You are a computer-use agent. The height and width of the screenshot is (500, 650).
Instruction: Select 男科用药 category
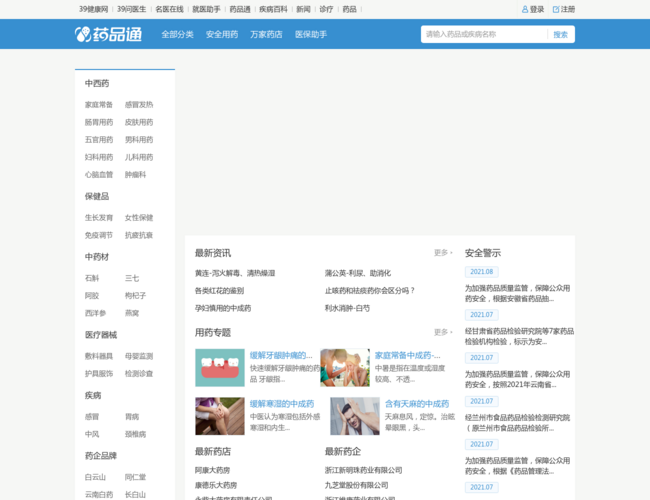click(139, 140)
